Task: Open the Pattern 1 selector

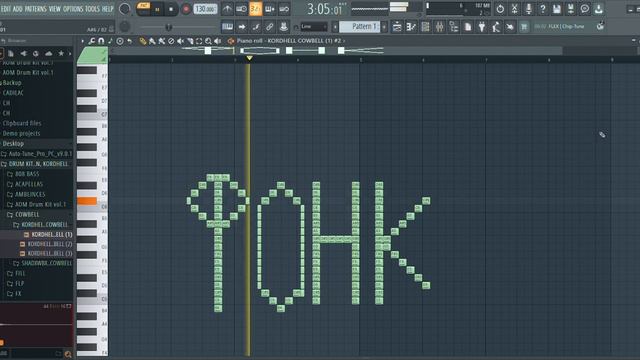Action: coord(361,27)
